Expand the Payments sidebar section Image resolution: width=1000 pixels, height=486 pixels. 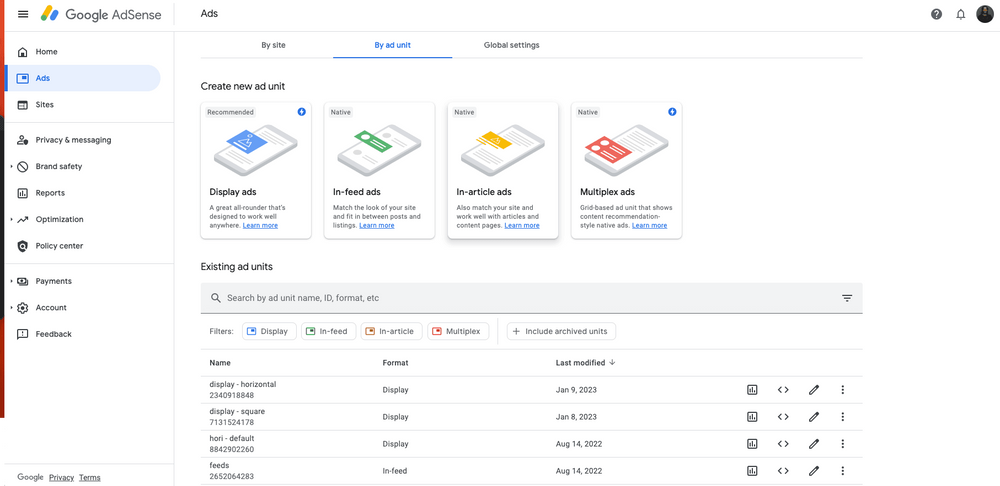[11, 281]
